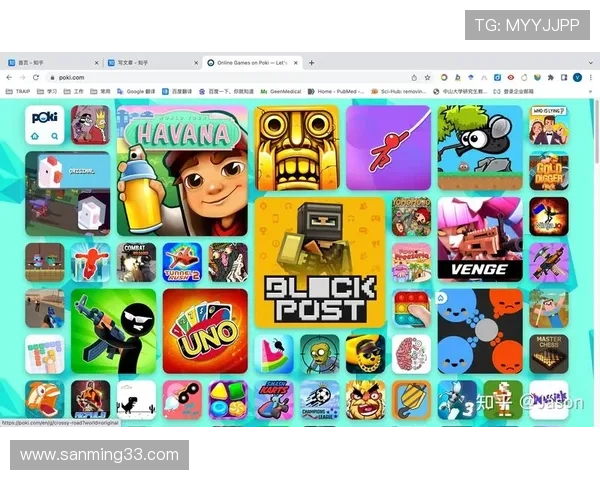This screenshot has width=600, height=480.
Task: Open the crane hook game tile
Action: point(411,400)
